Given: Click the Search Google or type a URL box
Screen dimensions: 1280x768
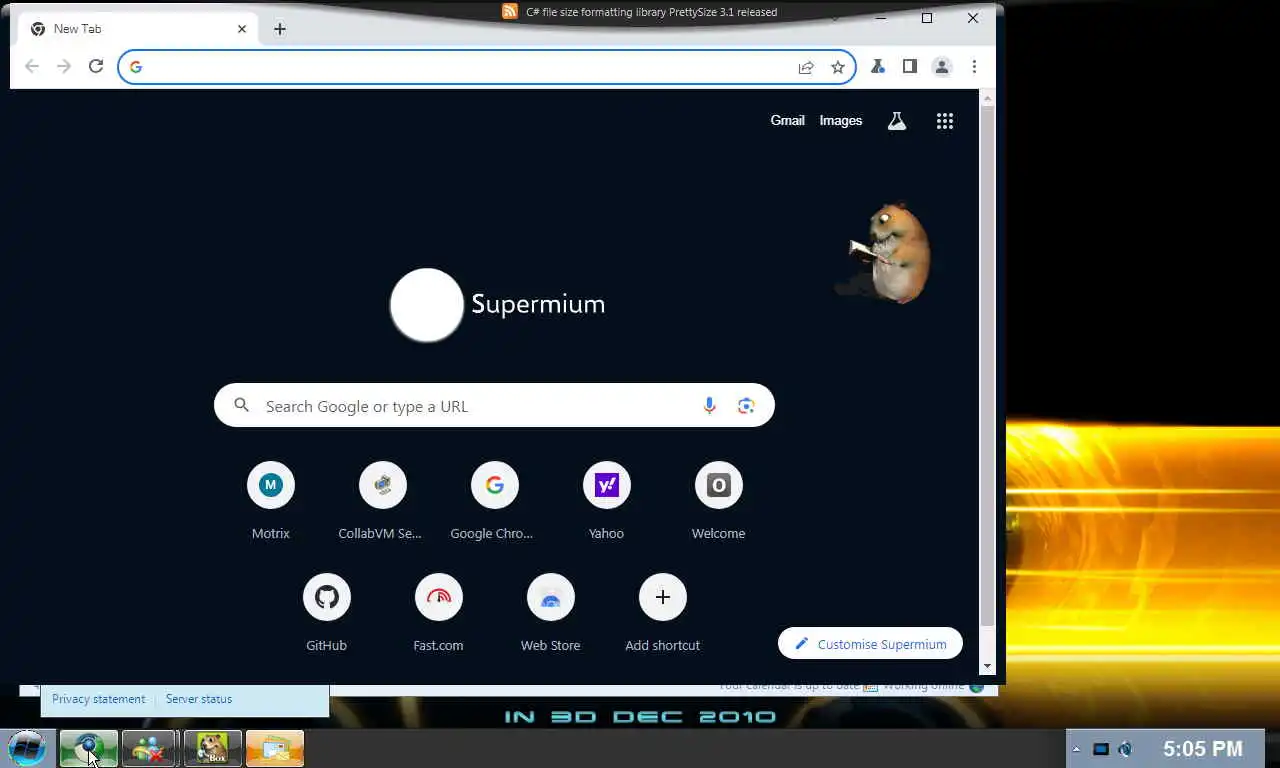Looking at the screenshot, I should 494,406.
